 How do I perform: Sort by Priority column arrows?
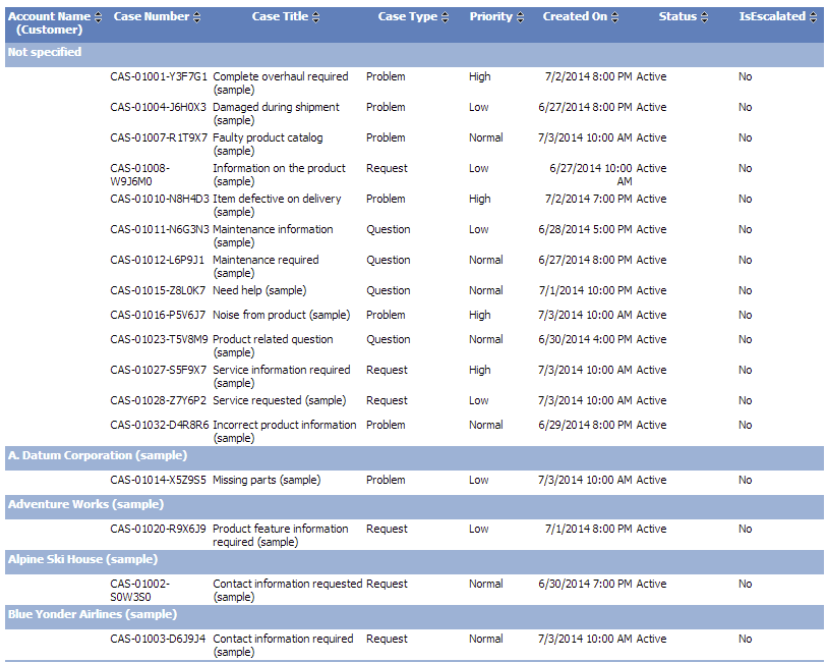(x=520, y=17)
